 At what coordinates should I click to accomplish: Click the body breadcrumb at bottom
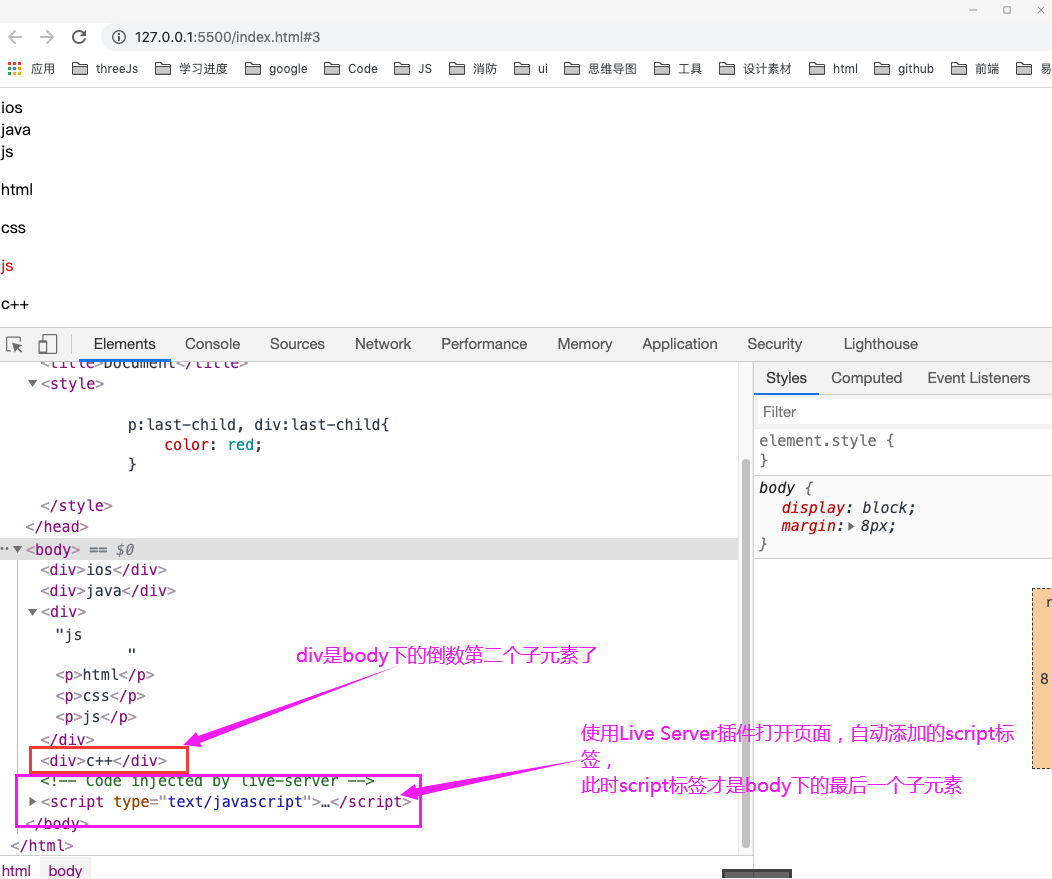(x=65, y=870)
